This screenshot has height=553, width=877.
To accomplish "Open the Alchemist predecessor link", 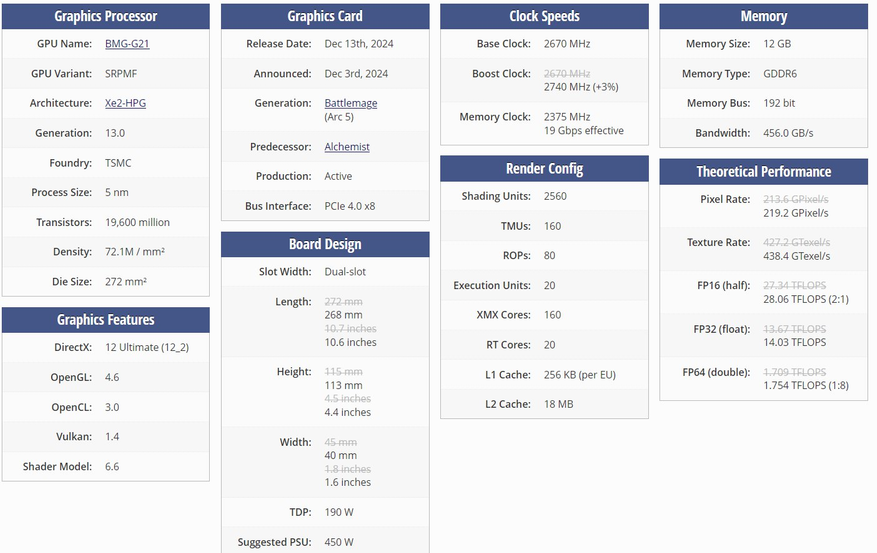I will [x=347, y=146].
